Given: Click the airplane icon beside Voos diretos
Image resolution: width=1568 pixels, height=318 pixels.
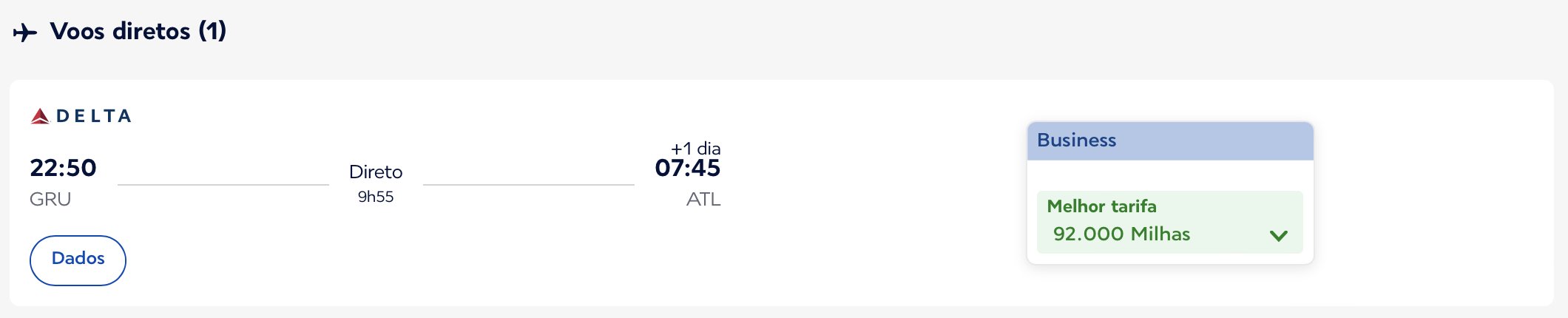Looking at the screenshot, I should click(x=25, y=33).
